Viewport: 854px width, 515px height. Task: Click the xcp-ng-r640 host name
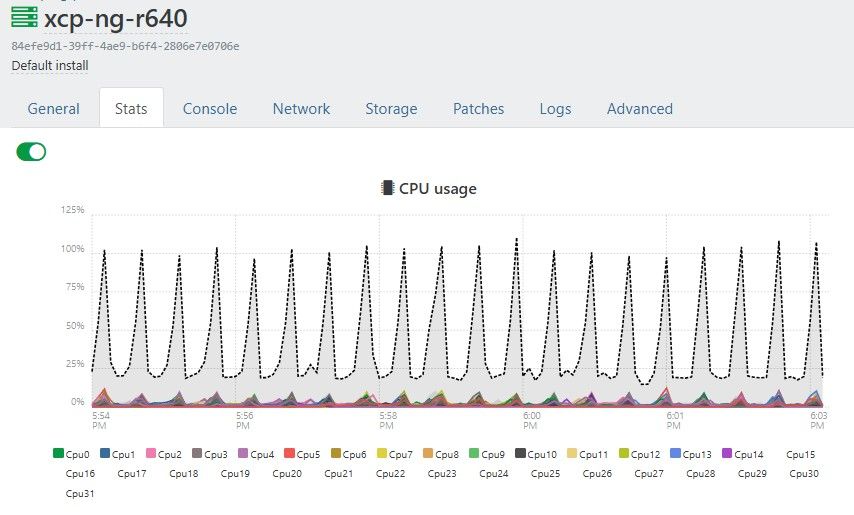tap(116, 18)
